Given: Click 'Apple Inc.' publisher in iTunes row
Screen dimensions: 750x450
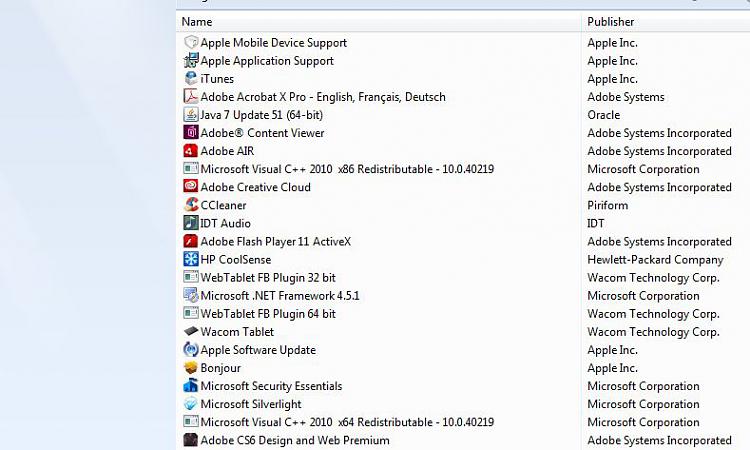Looking at the screenshot, I should click(612, 79).
